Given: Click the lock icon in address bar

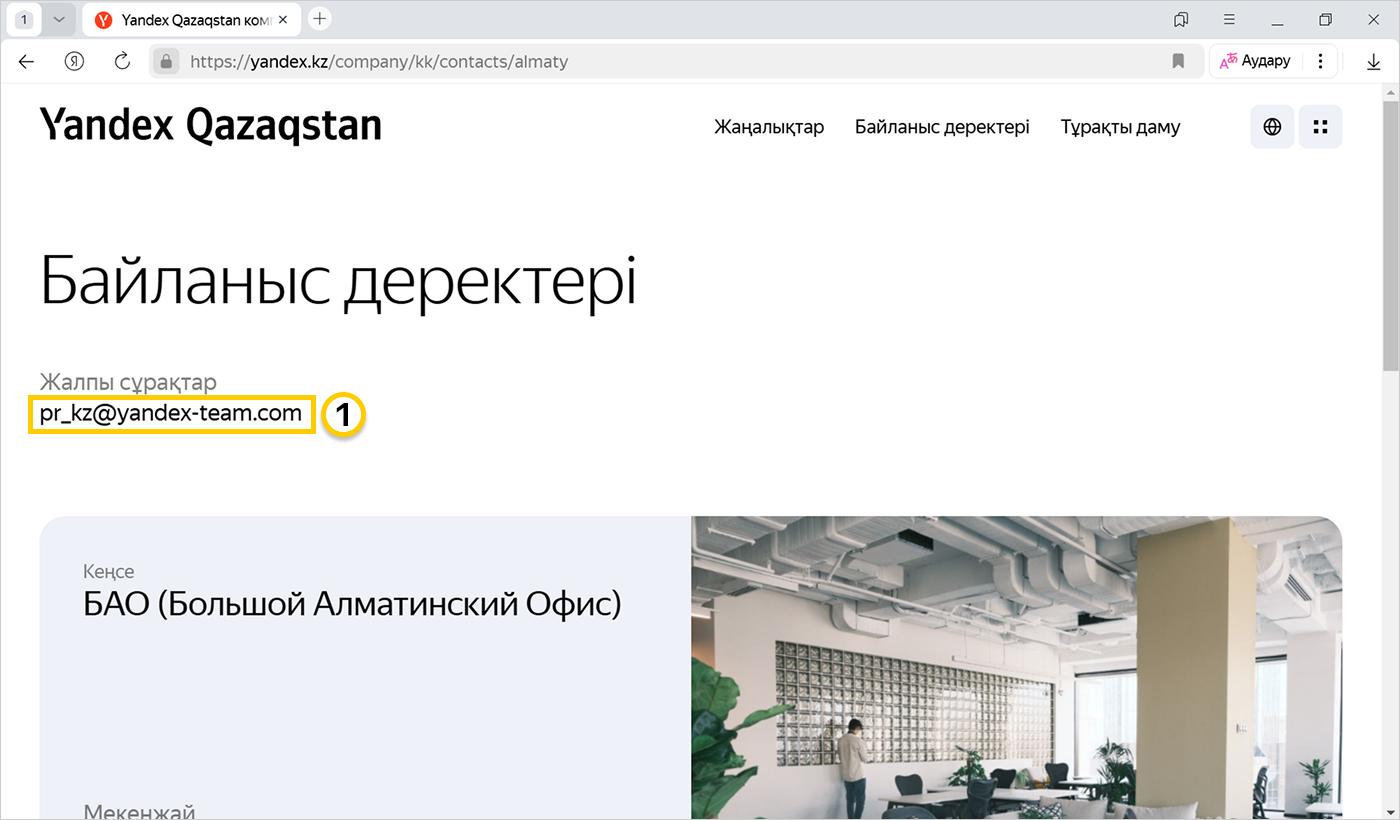Looking at the screenshot, I should tap(167, 62).
